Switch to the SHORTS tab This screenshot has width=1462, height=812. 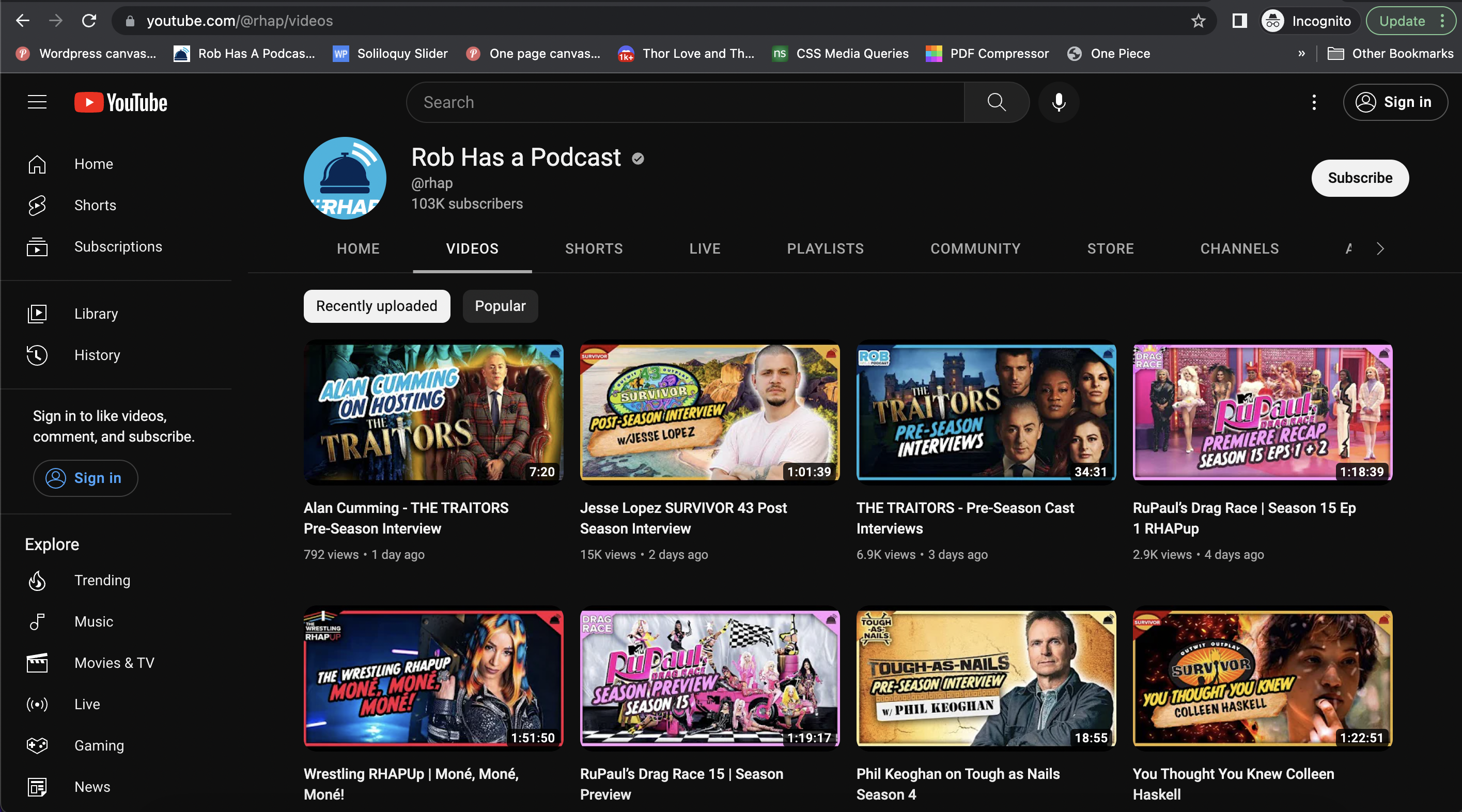[594, 248]
